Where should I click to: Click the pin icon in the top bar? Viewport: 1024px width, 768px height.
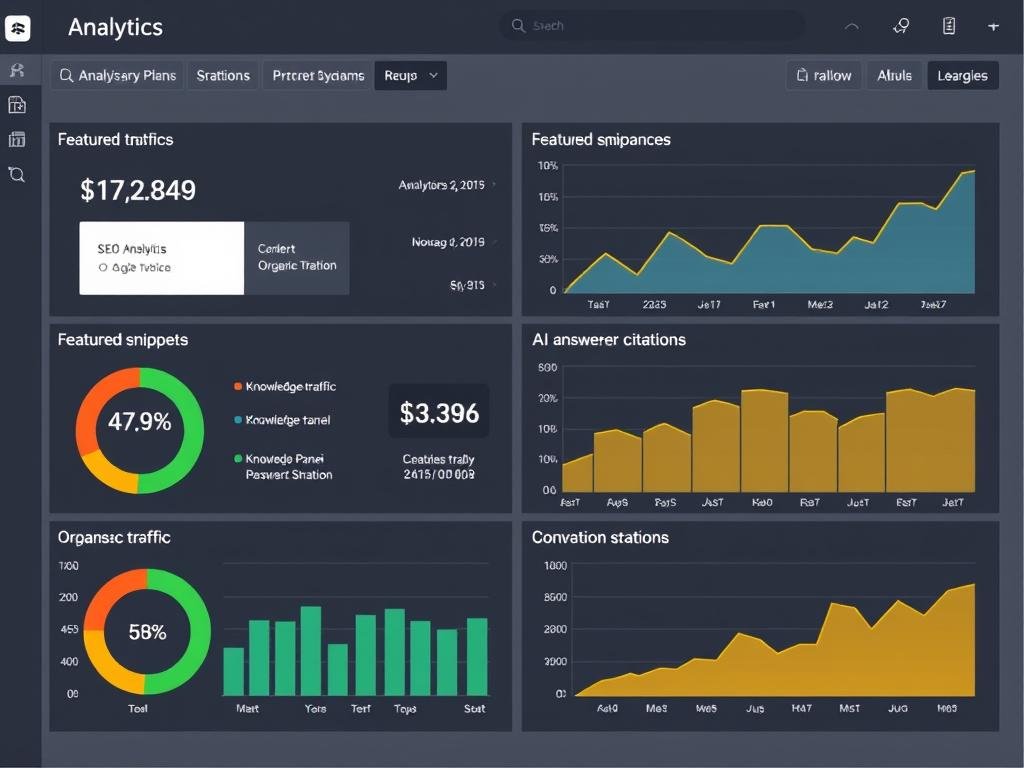900,27
